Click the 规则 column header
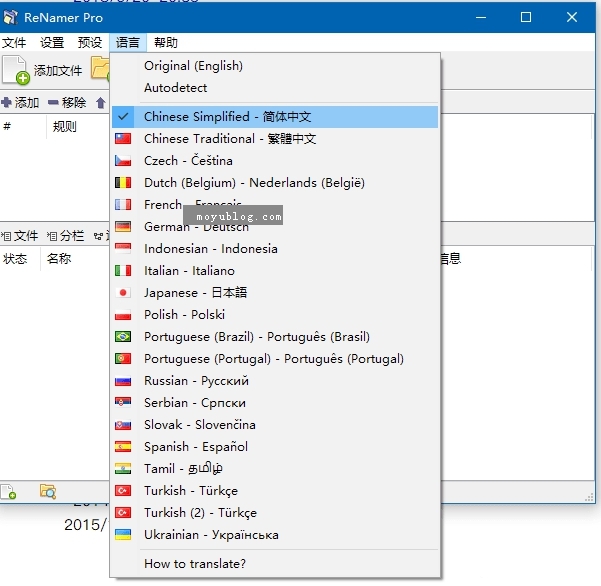 pyautogui.click(x=65, y=126)
